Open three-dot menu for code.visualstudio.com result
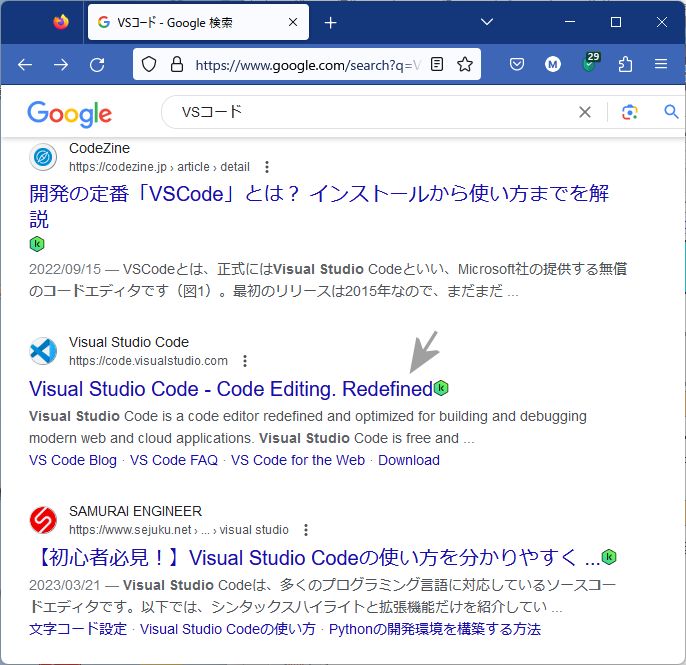 [245, 361]
